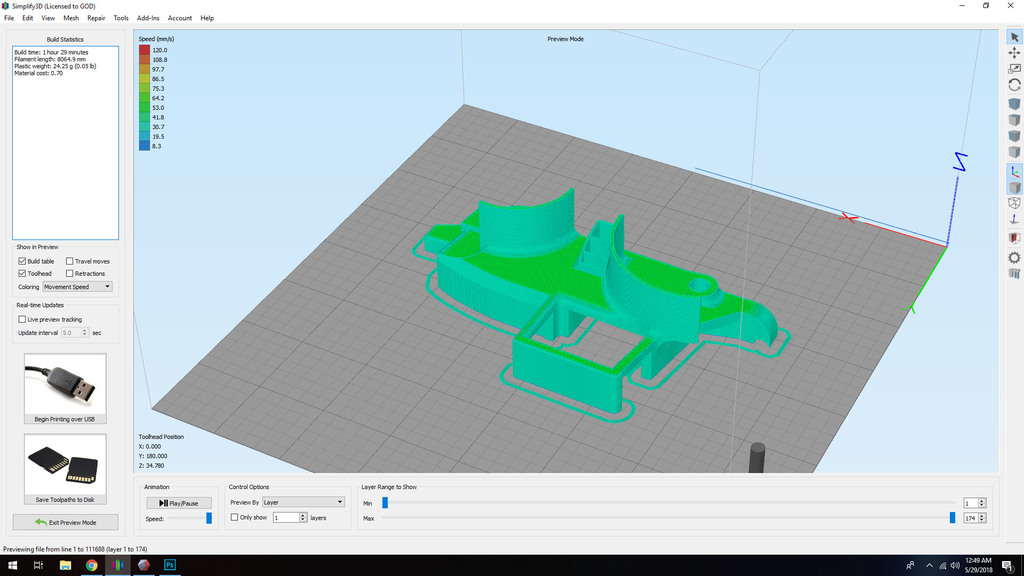Uncheck the Build table checkbox
The width and height of the screenshot is (1024, 576).
(22, 261)
